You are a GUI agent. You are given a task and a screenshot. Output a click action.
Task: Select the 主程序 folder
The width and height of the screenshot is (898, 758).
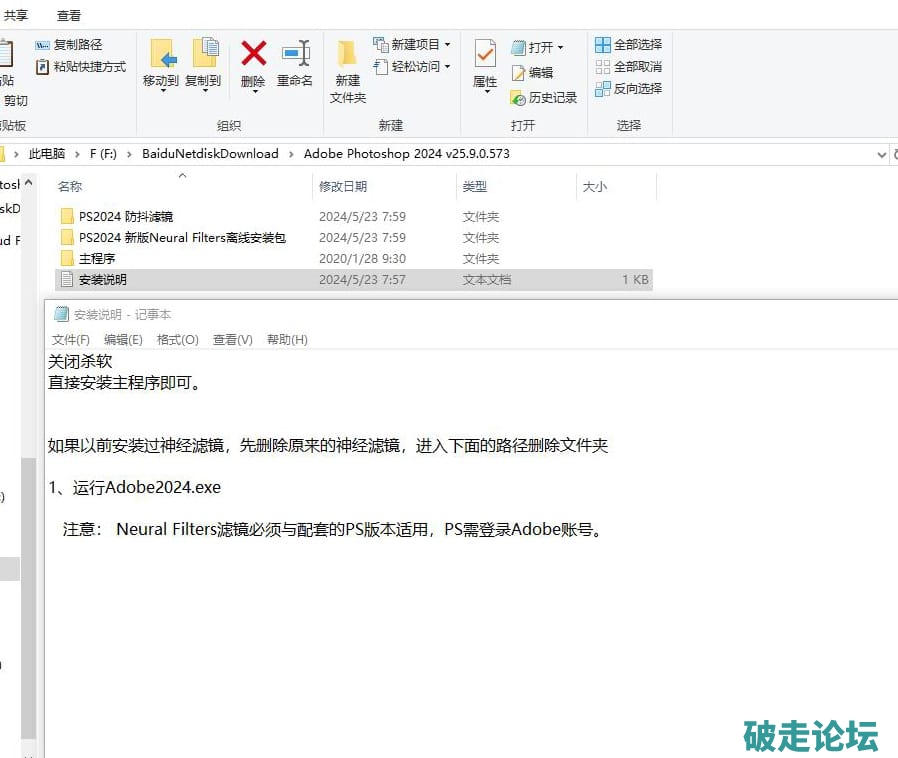[x=97, y=259]
